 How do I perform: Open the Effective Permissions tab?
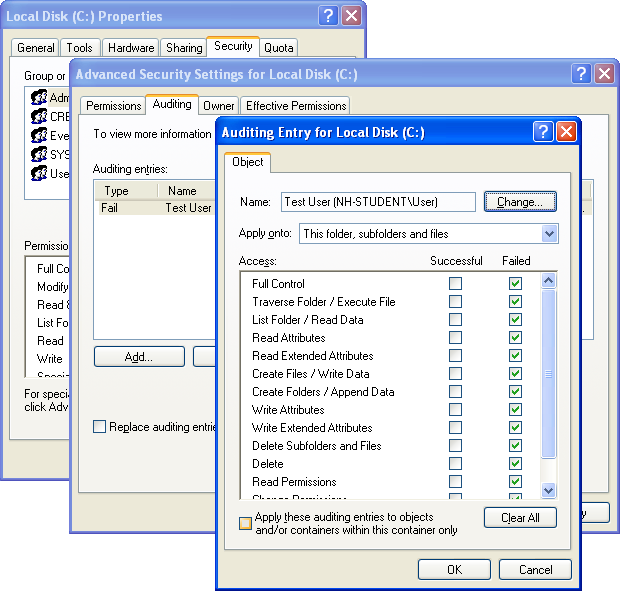pos(296,105)
